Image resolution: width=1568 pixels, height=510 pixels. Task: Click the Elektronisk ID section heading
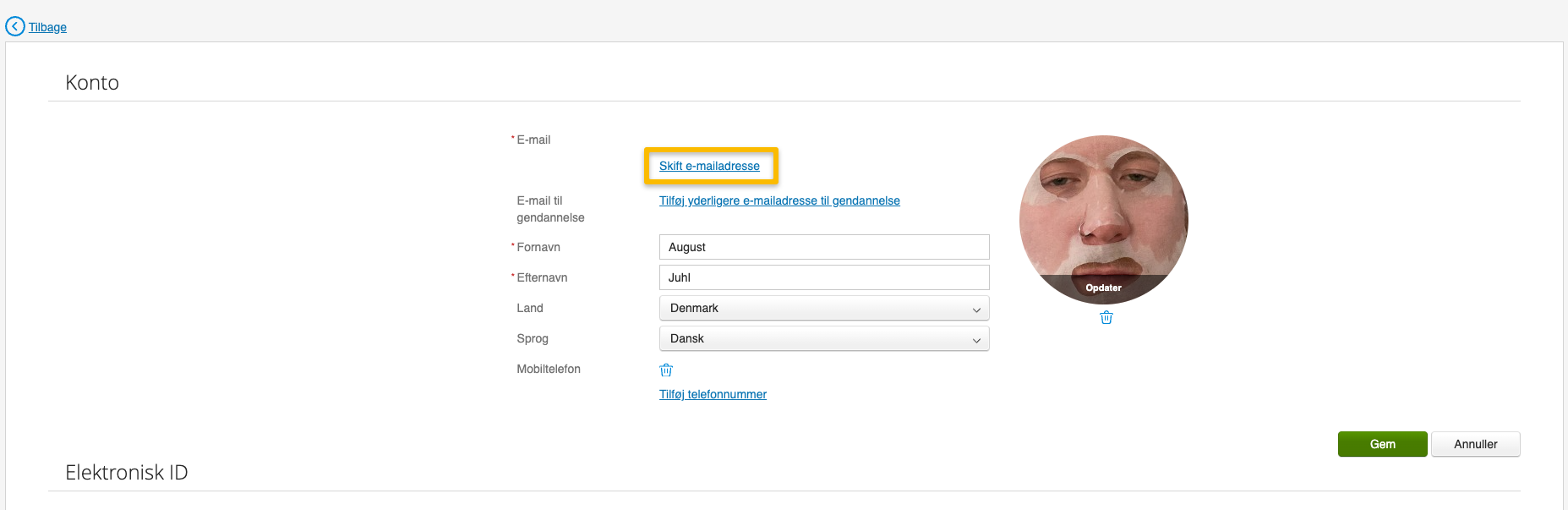click(x=127, y=472)
